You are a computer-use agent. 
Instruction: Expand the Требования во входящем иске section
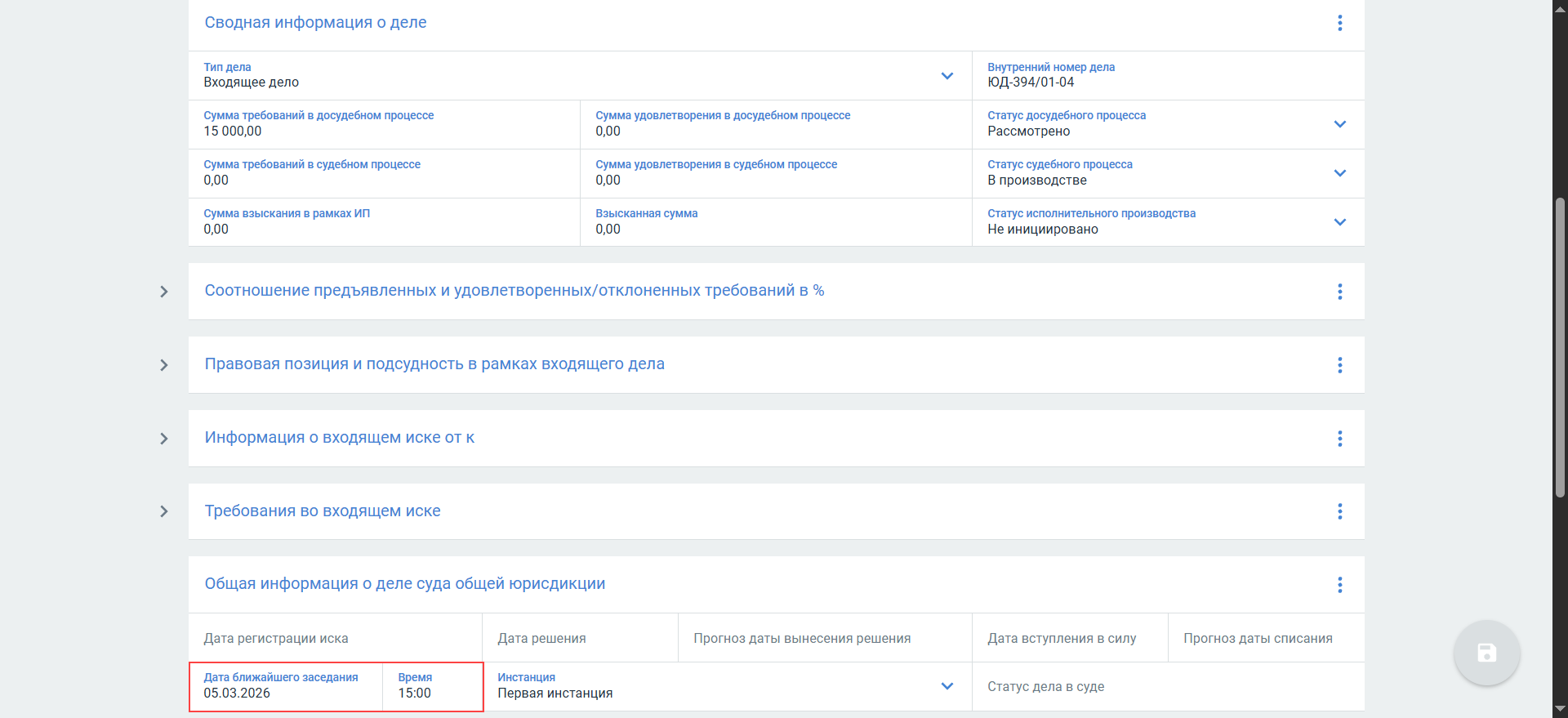164,511
